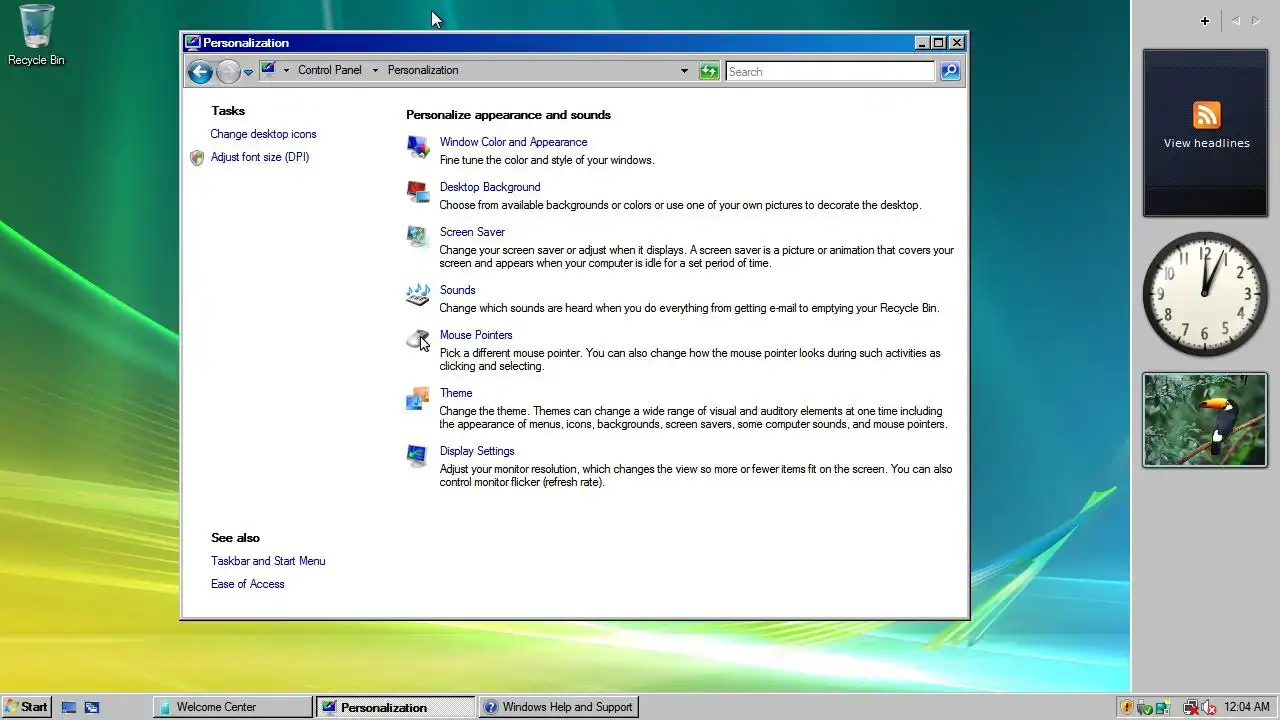Click the Mouse Pointers mouse icon
This screenshot has width=1280, height=720.
point(418,340)
